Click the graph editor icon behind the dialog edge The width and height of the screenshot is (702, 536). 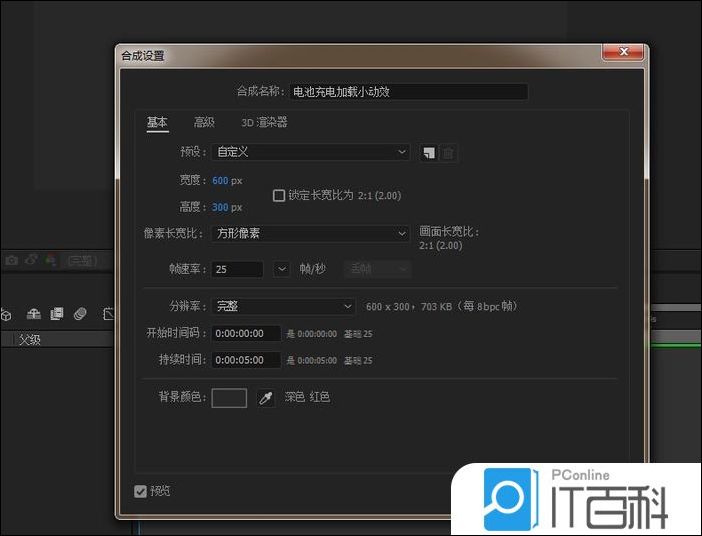tap(108, 314)
